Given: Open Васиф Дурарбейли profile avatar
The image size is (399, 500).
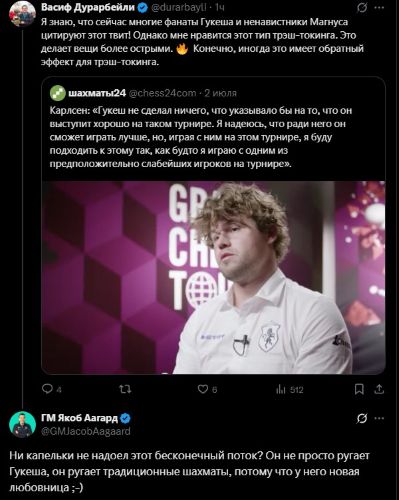Looking at the screenshot, I should [22, 13].
